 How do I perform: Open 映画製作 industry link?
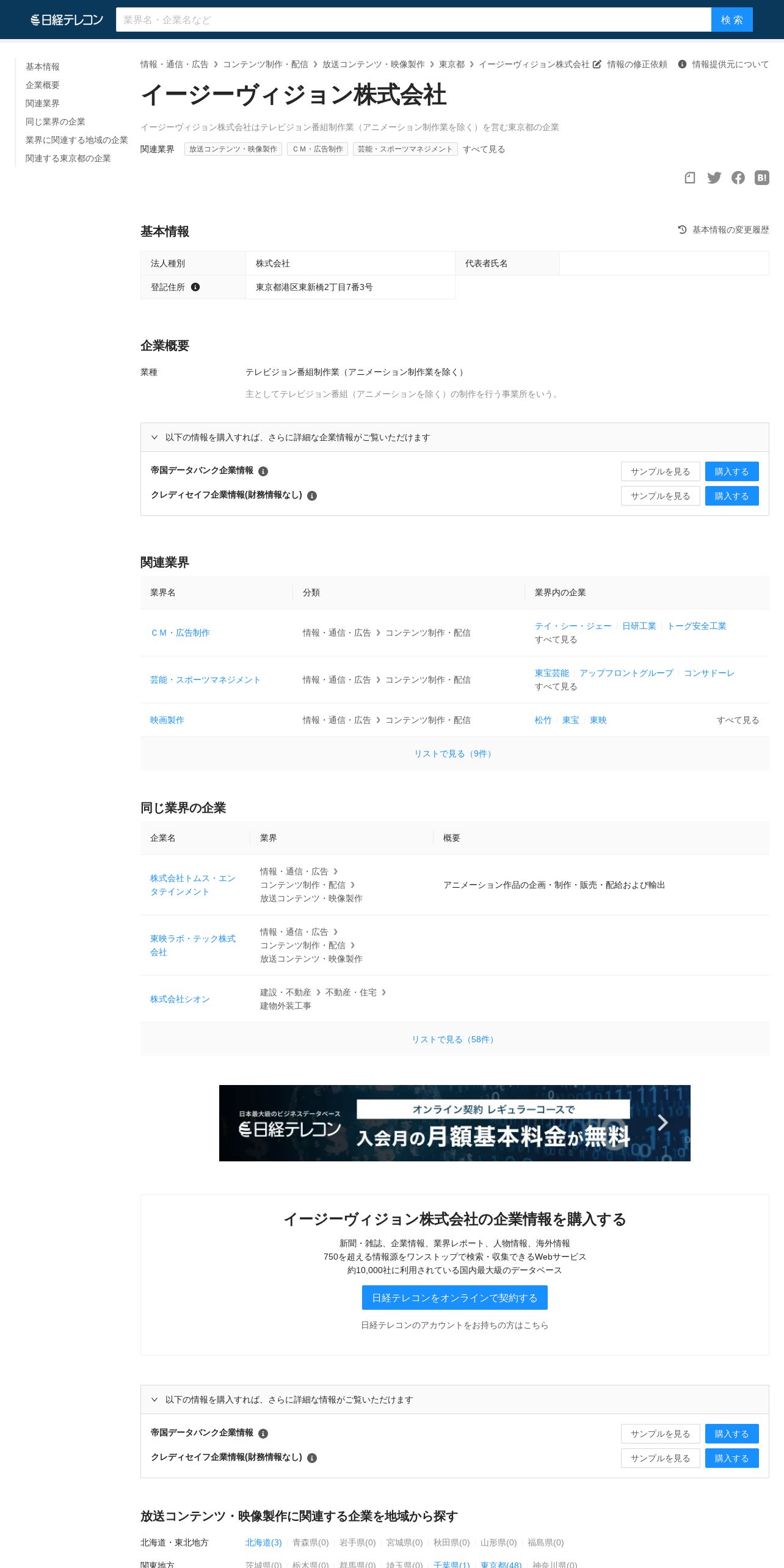(167, 720)
